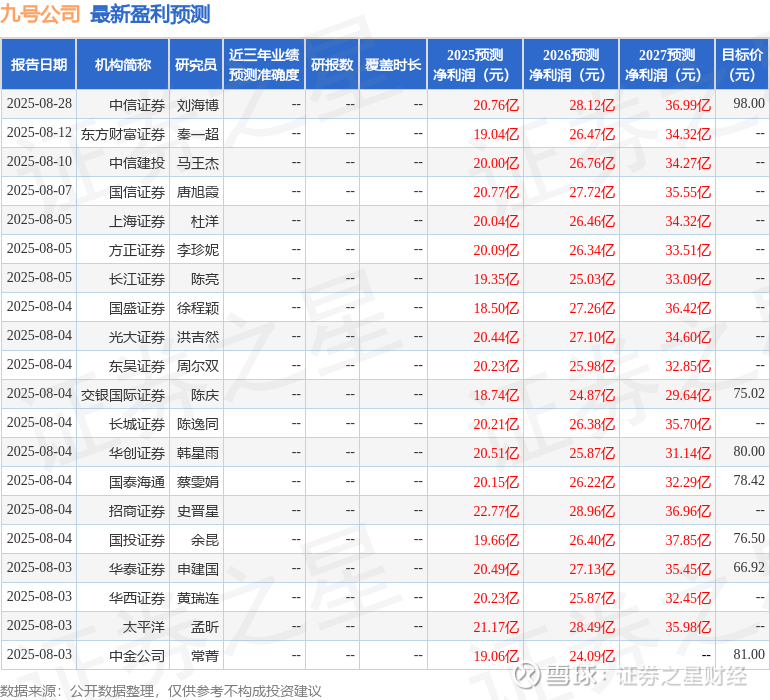770x700 pixels.
Task: Click analyst name 周尔双
Action: click(x=197, y=366)
